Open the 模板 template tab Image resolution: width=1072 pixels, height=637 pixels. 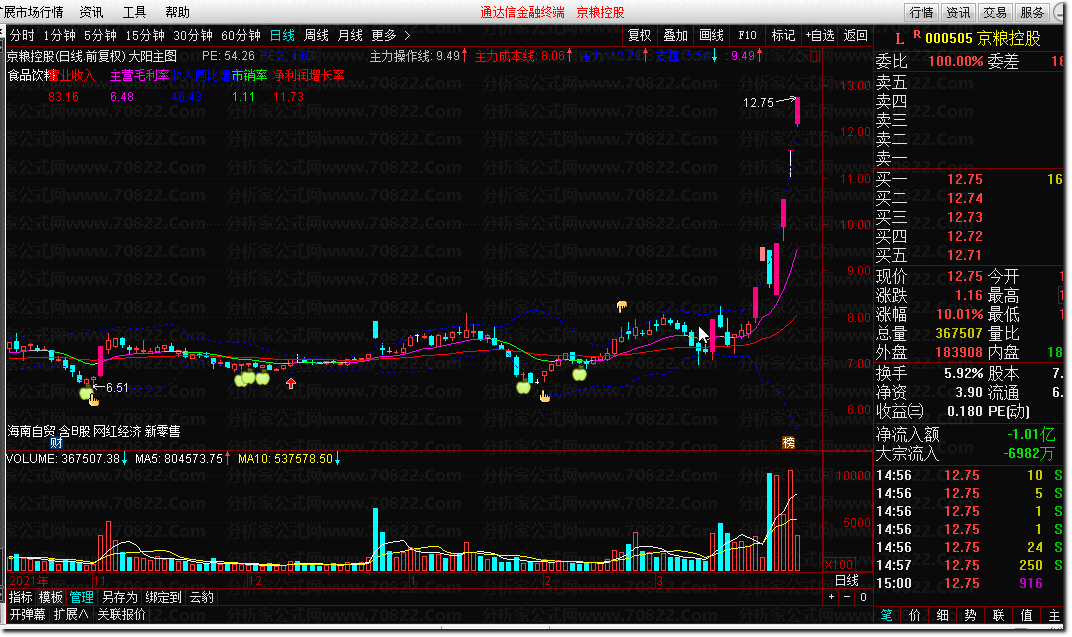coord(51,597)
